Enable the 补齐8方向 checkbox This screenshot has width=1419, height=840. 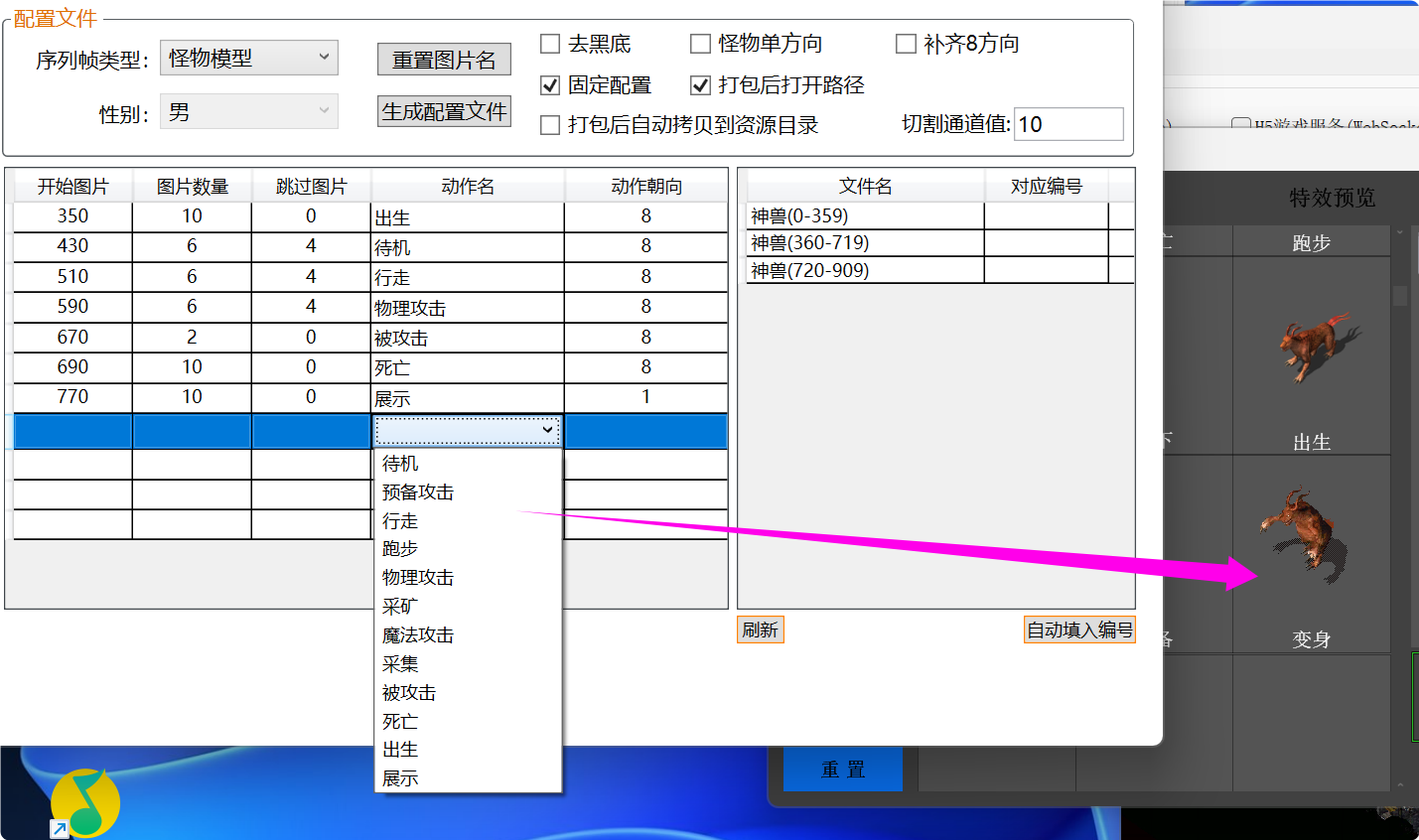pos(905,43)
